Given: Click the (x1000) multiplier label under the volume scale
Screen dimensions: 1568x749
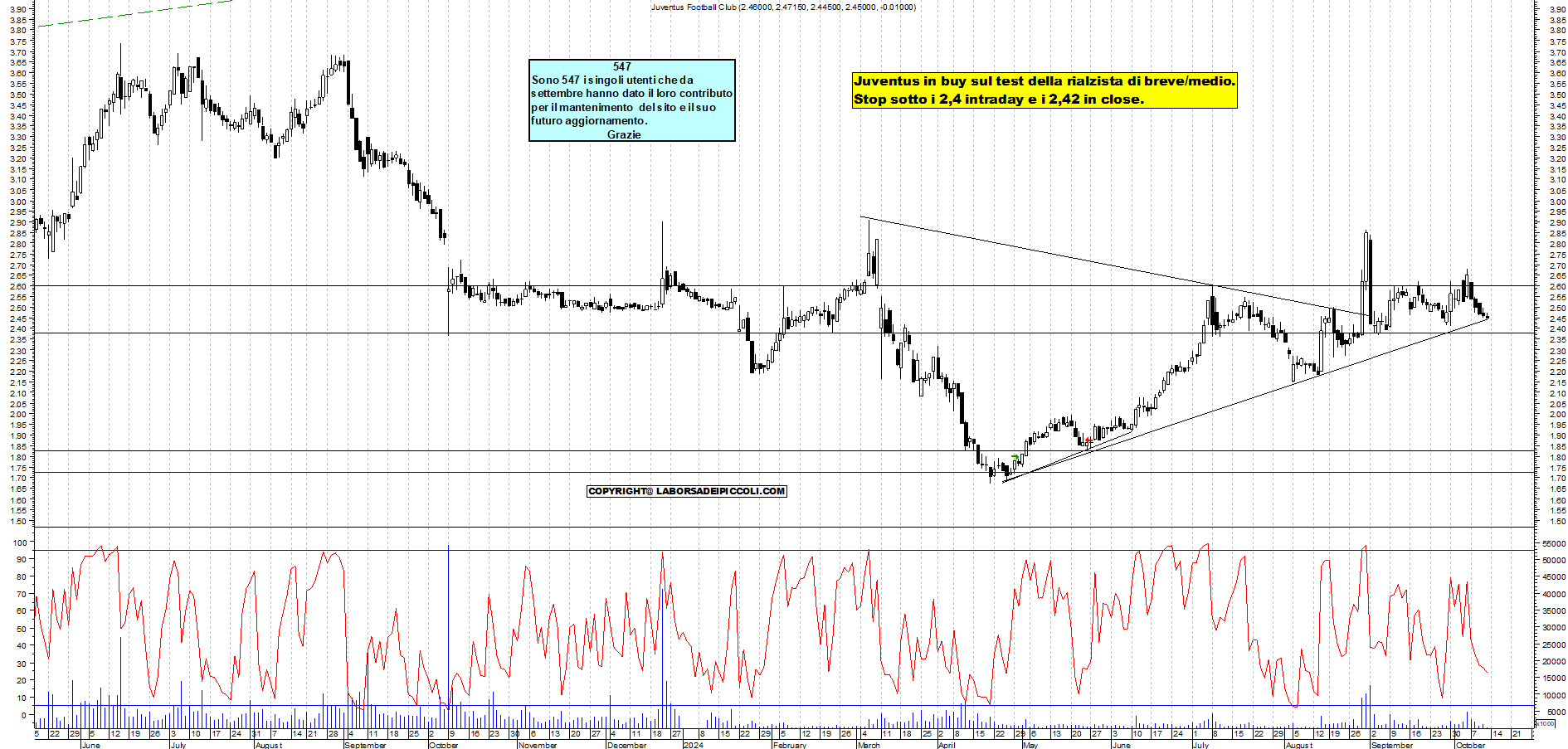Looking at the screenshot, I should [x=1546, y=723].
